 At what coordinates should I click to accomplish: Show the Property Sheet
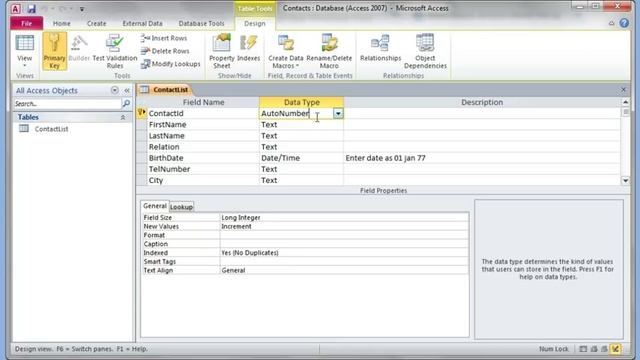pos(222,51)
